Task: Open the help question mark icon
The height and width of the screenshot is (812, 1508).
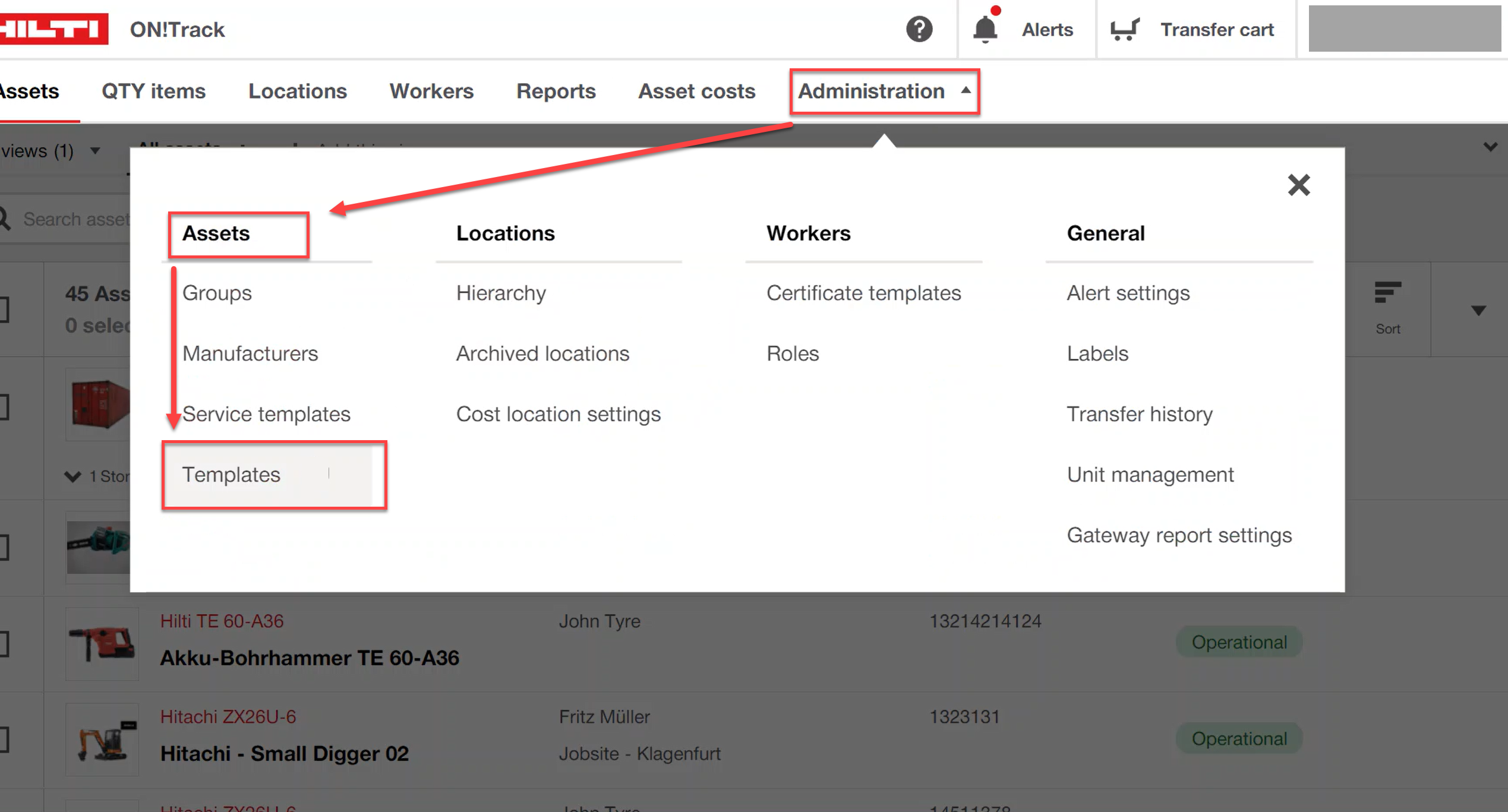Action: pyautogui.click(x=919, y=29)
